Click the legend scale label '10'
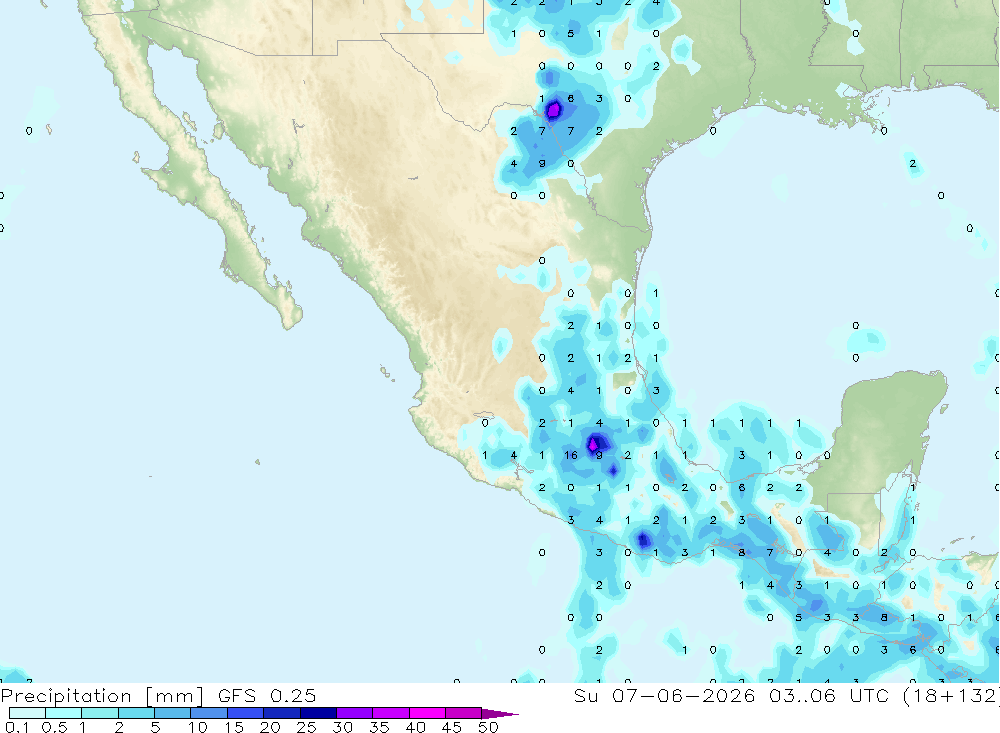Image resolution: width=1000 pixels, height=733 pixels. pos(198,727)
